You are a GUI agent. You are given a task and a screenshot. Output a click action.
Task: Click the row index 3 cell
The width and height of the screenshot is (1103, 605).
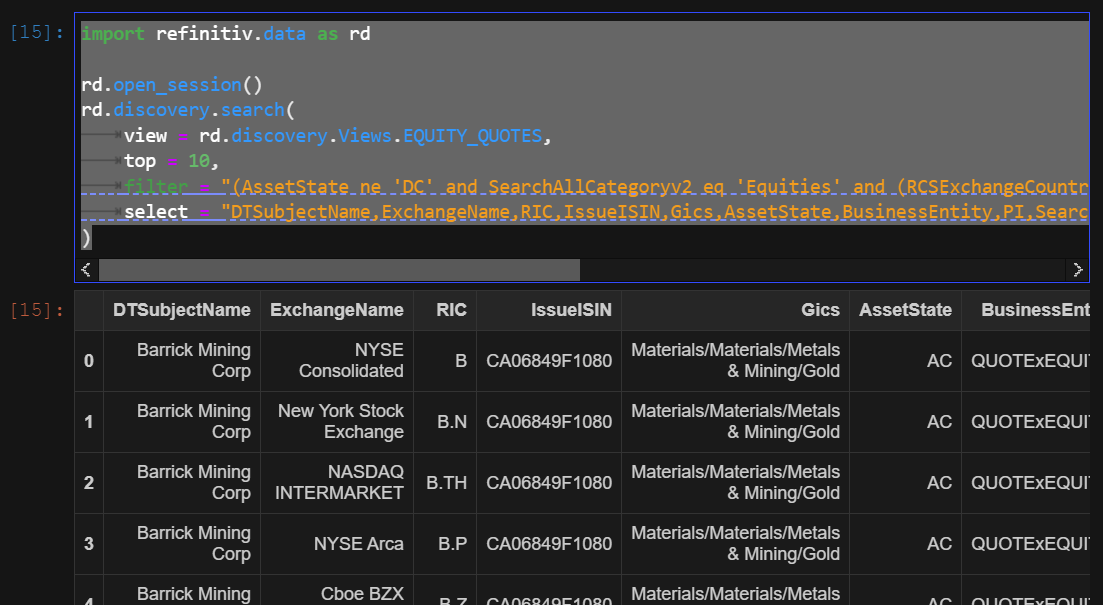tap(89, 544)
